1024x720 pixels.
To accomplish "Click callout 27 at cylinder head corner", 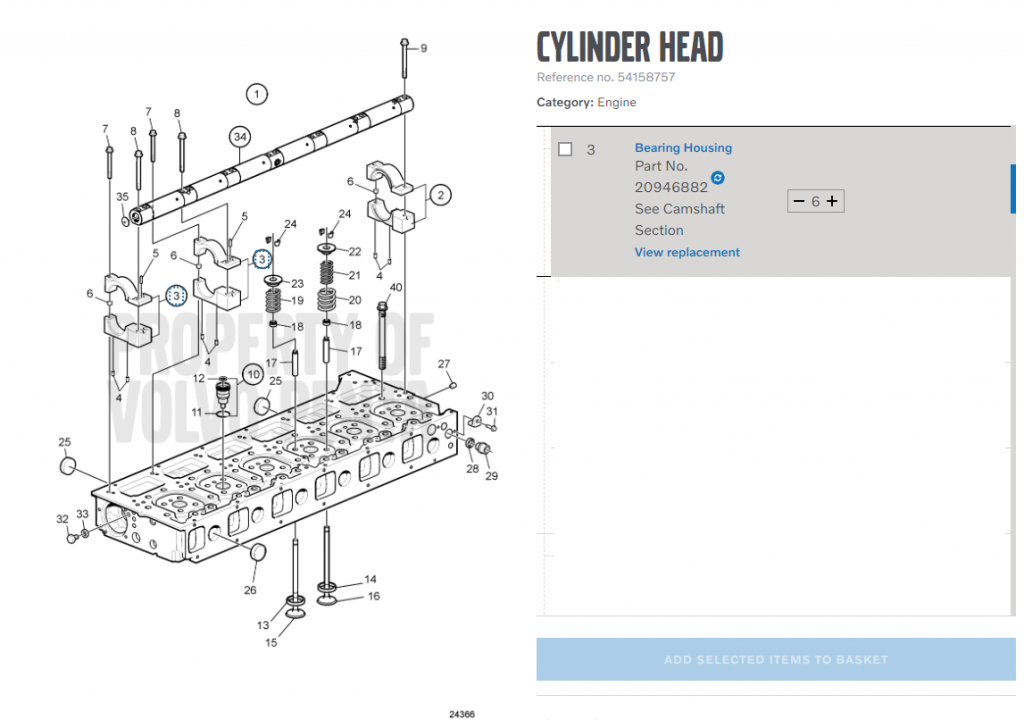I will click(444, 364).
